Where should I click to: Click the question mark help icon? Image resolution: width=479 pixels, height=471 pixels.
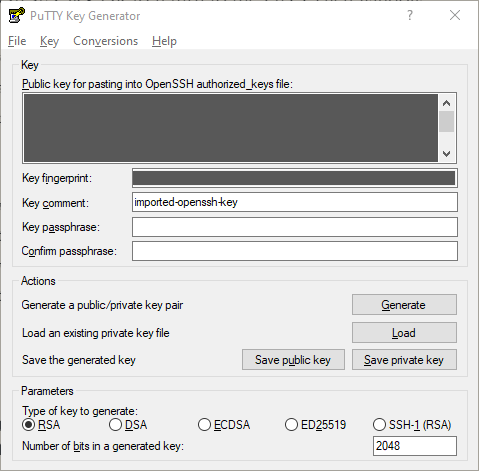pyautogui.click(x=410, y=15)
